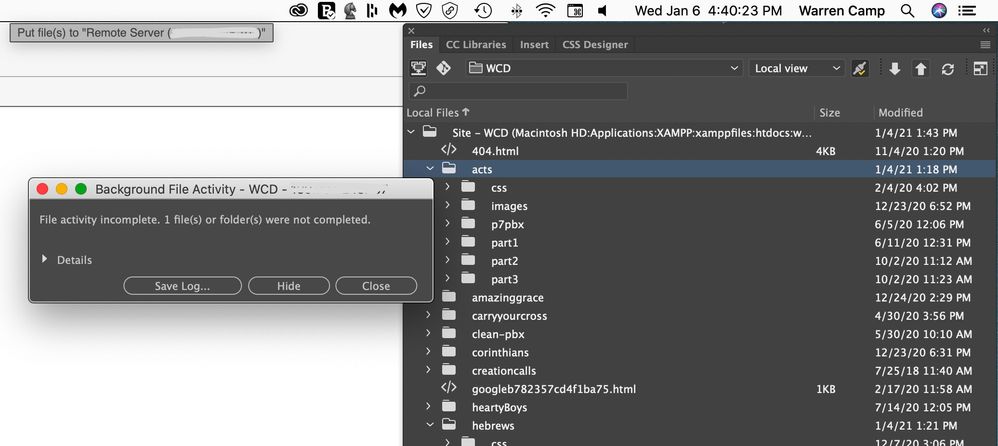The image size is (998, 446).
Task: Collapse the hebrews folder
Action: click(x=430, y=424)
